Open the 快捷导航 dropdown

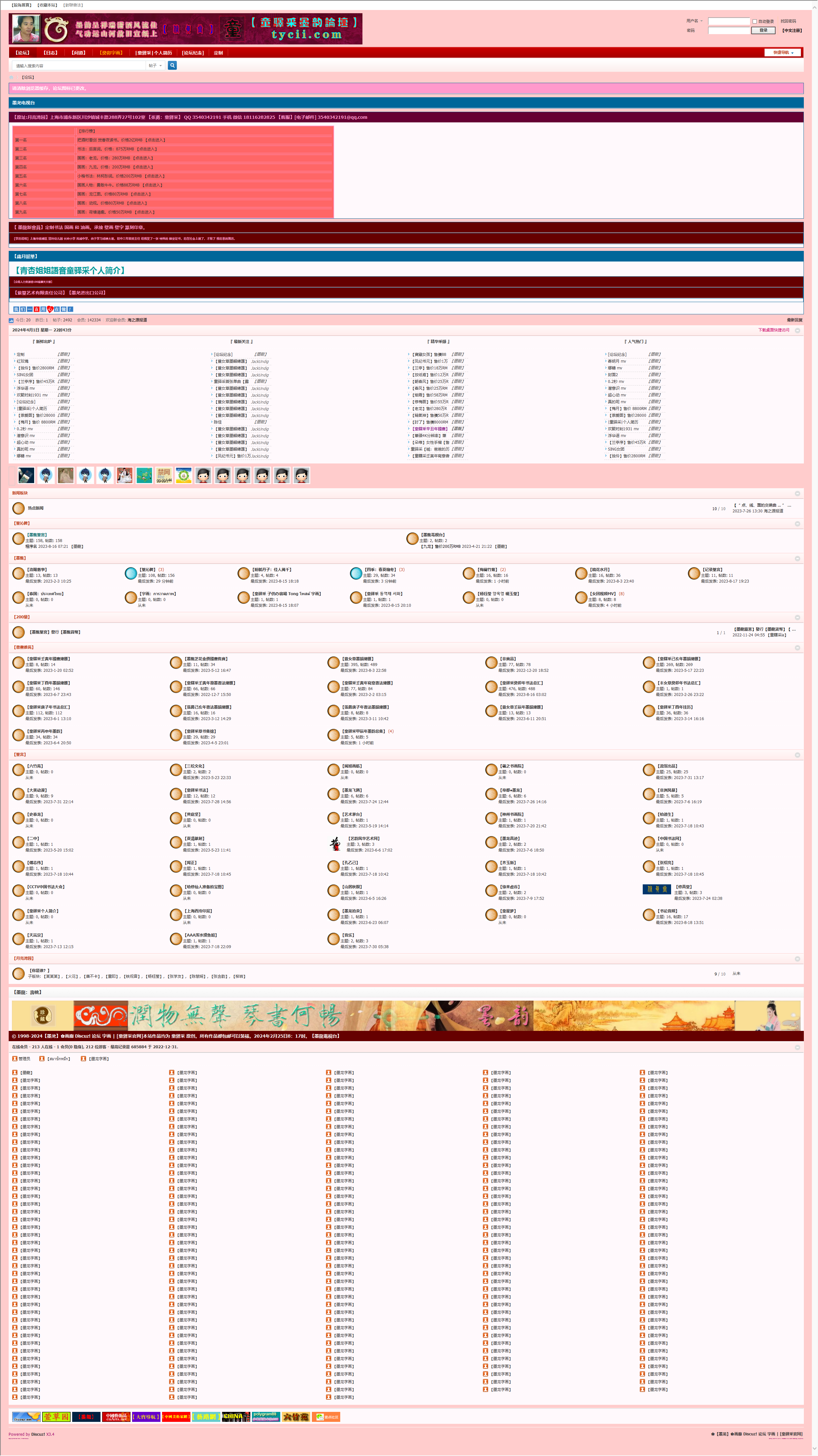(782, 52)
